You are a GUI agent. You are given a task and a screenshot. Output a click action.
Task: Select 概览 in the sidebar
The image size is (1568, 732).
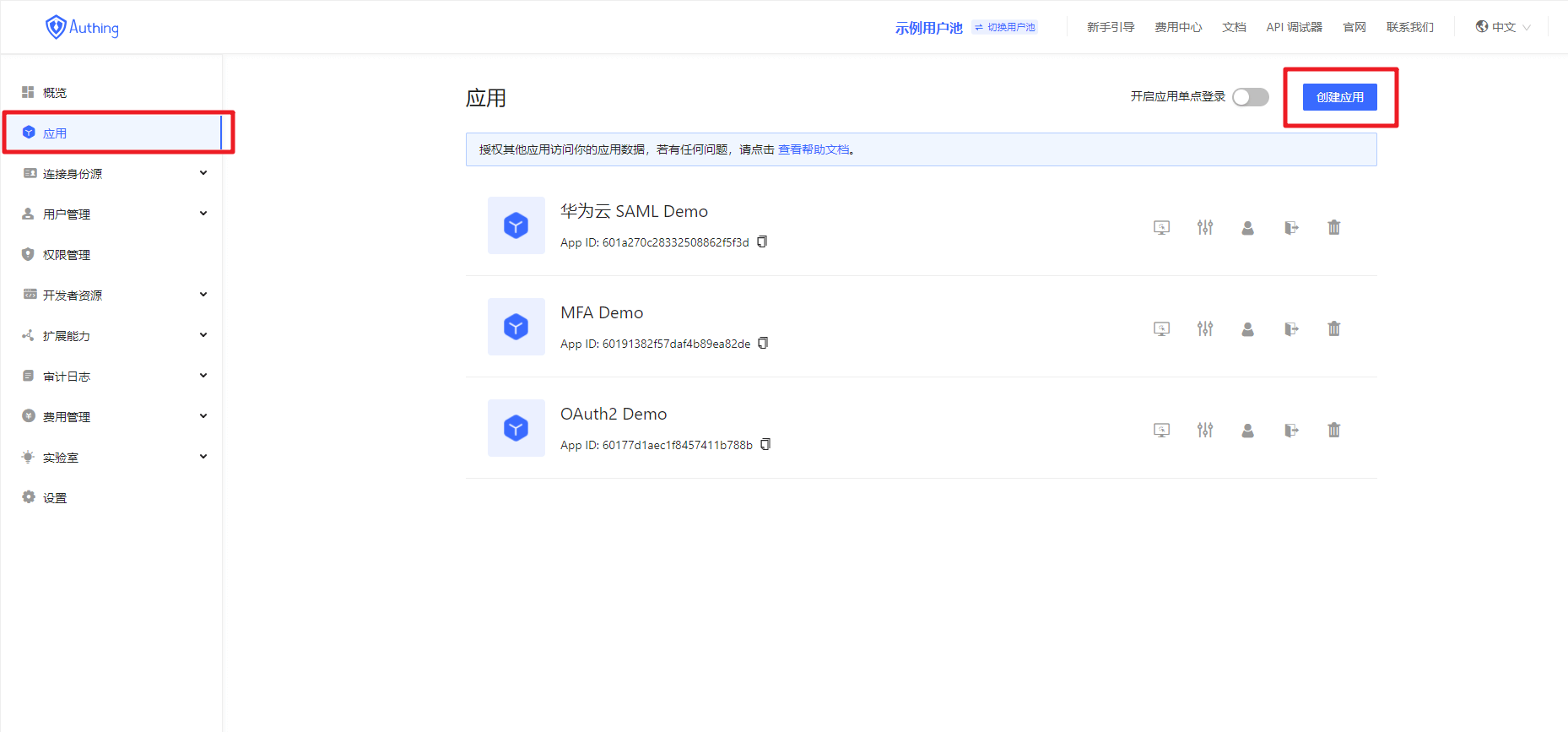pyautogui.click(x=55, y=93)
